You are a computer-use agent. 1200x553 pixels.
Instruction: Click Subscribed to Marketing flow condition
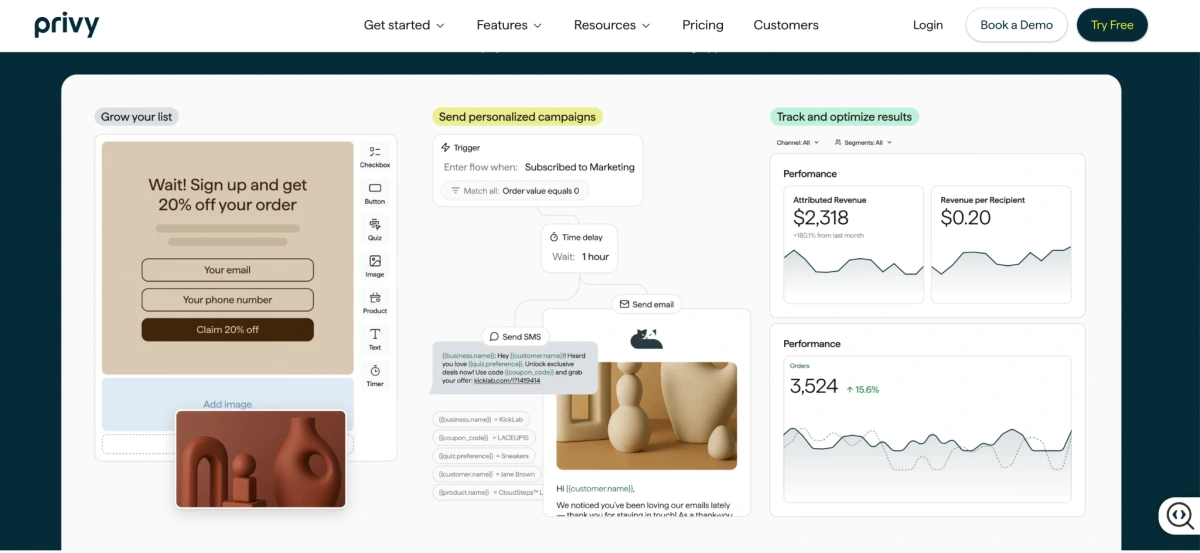(580, 167)
